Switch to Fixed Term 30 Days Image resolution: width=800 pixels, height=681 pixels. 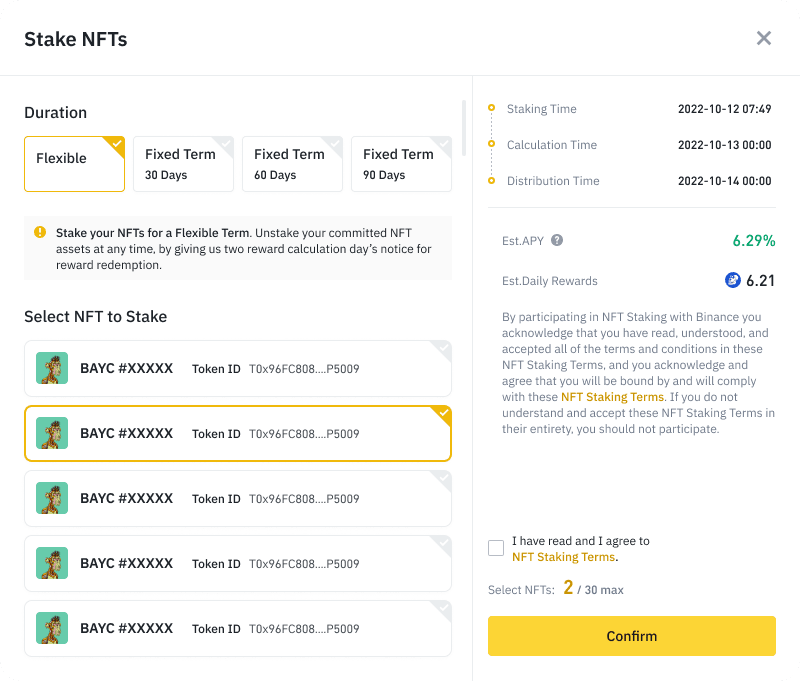coord(183,163)
